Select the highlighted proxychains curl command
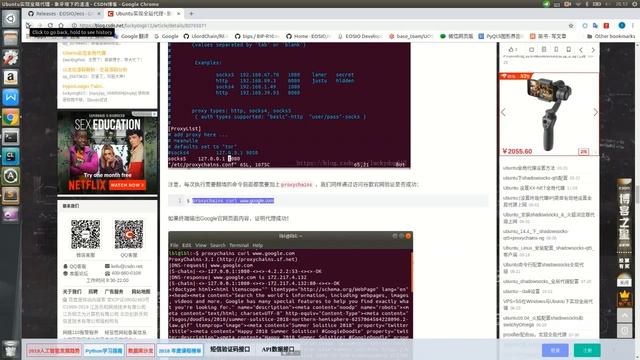This screenshot has width=640, height=360. (x=233, y=200)
